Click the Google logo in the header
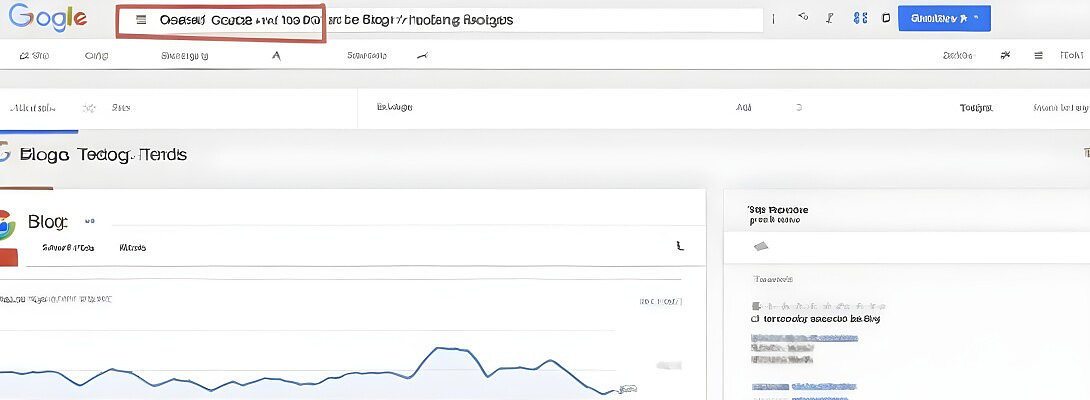The height and width of the screenshot is (400, 1090). (x=44, y=18)
